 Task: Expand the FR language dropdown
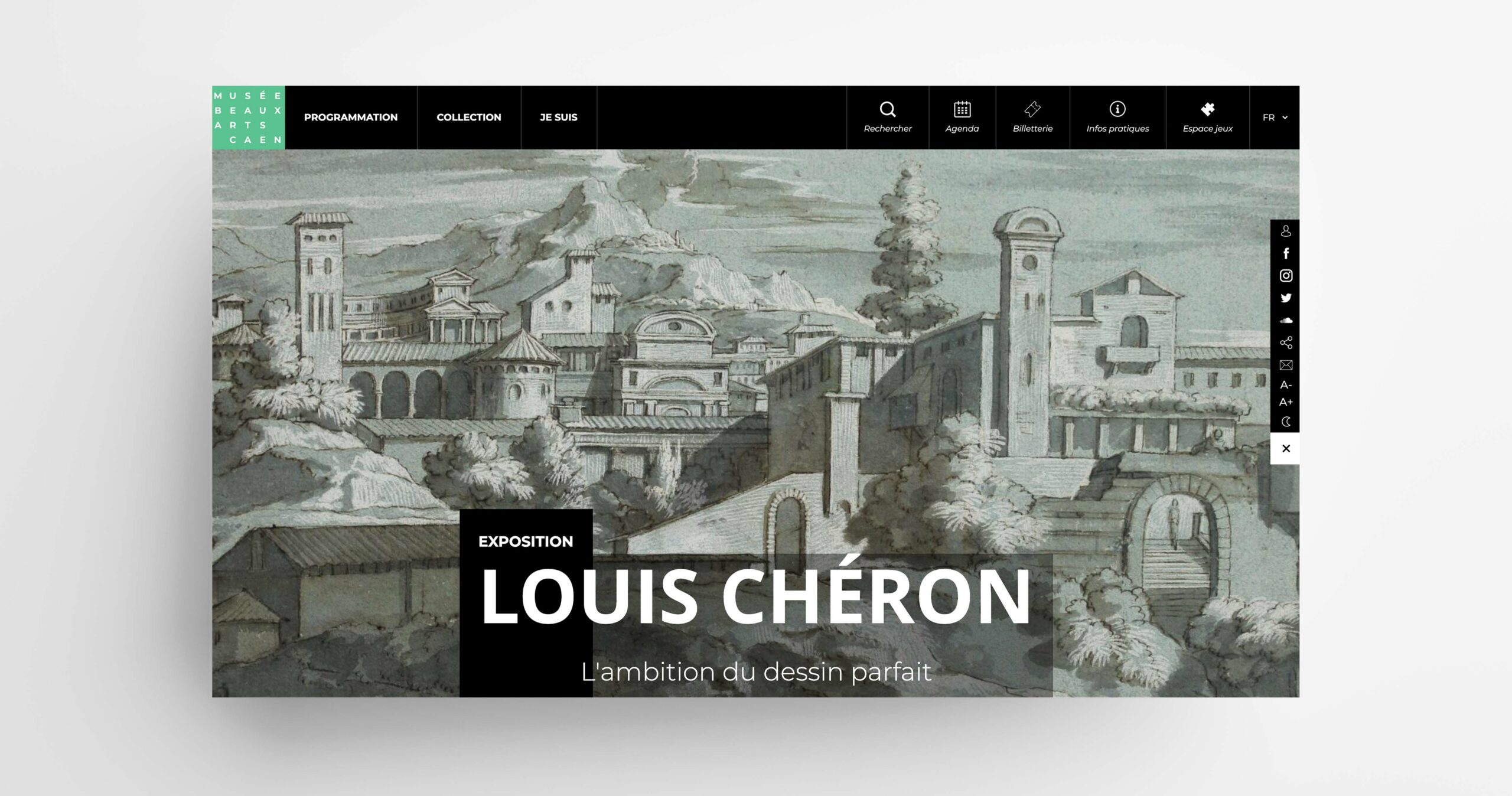(1275, 118)
